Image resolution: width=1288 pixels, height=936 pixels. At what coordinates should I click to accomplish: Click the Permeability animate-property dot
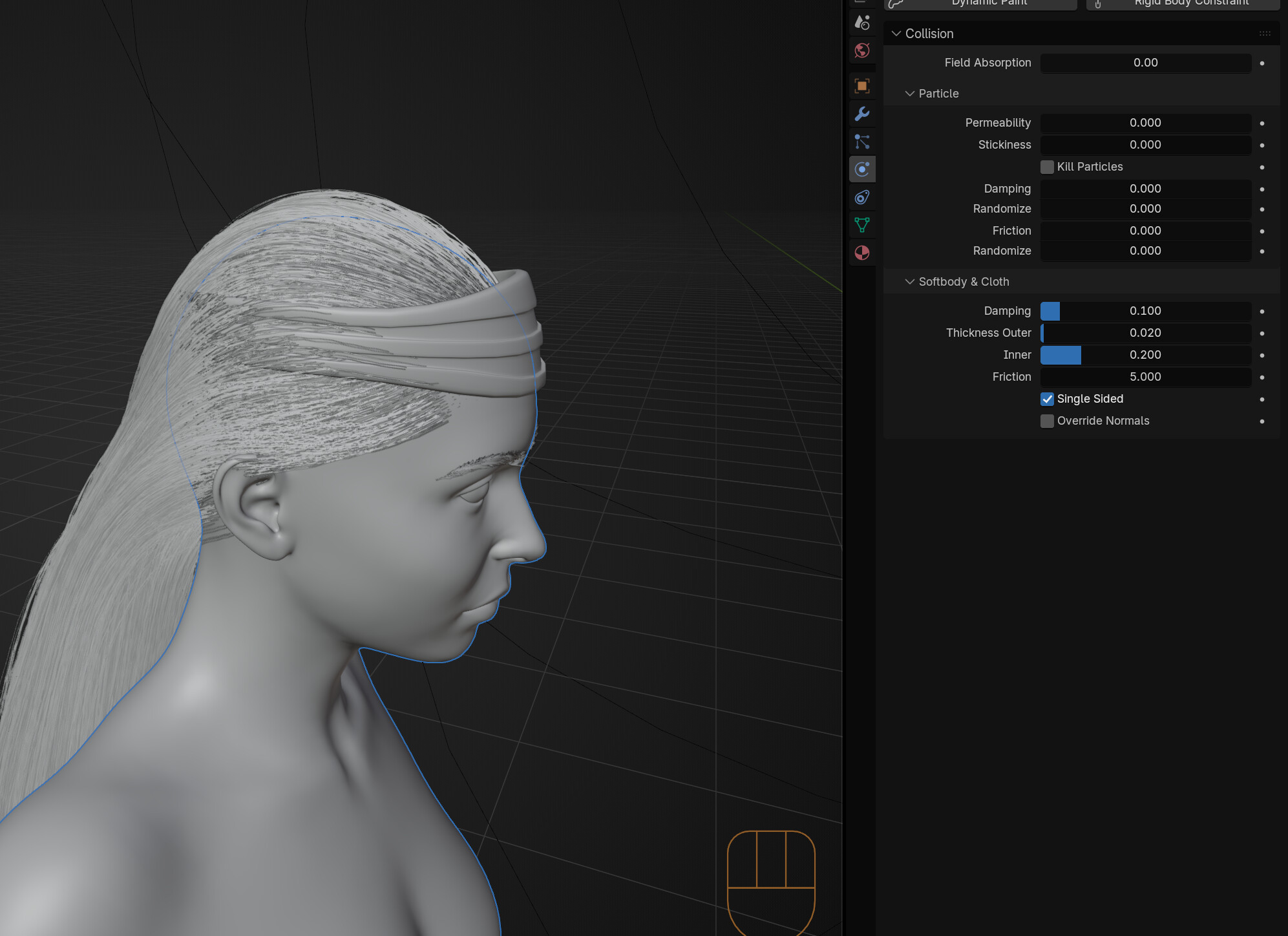point(1262,123)
